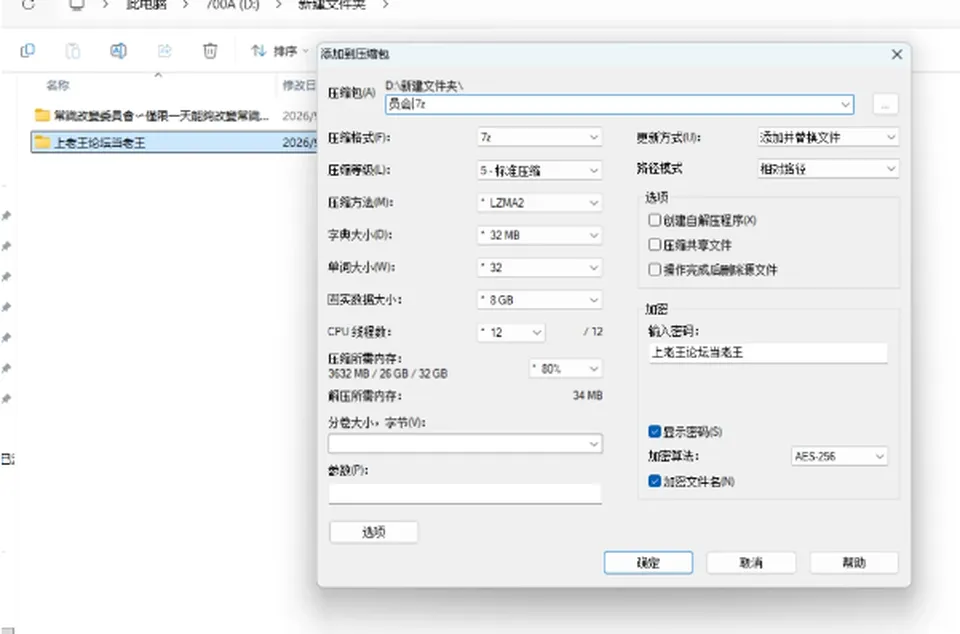Open the 更新方式 dropdown

pyautogui.click(x=828, y=137)
